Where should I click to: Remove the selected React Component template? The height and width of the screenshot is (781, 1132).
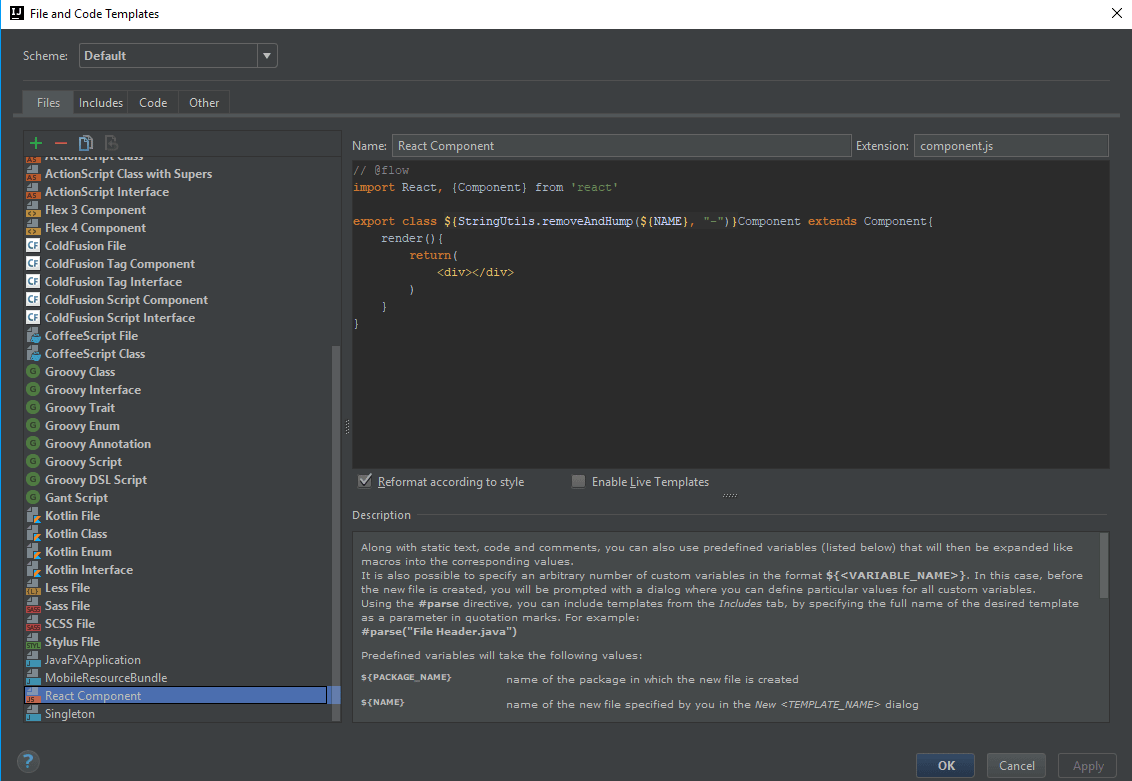pyautogui.click(x=59, y=142)
